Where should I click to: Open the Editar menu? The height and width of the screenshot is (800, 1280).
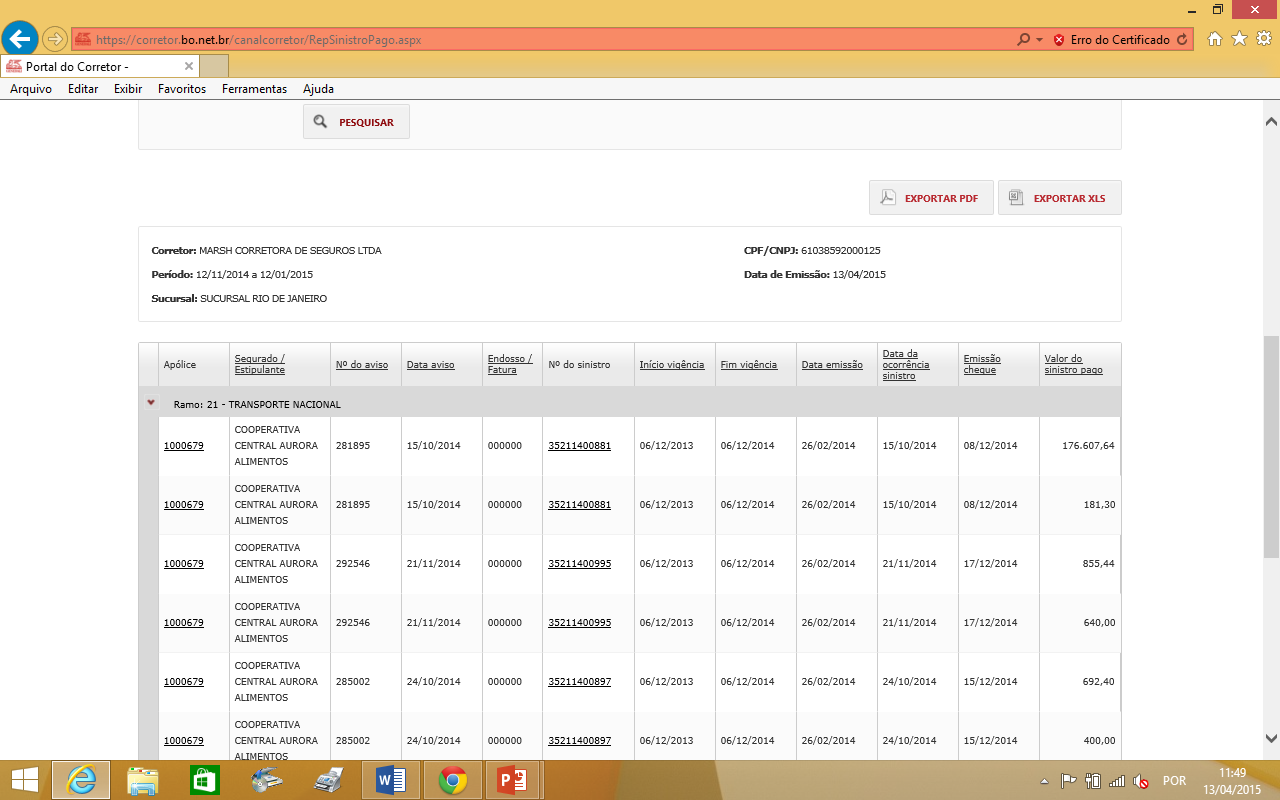click(83, 89)
